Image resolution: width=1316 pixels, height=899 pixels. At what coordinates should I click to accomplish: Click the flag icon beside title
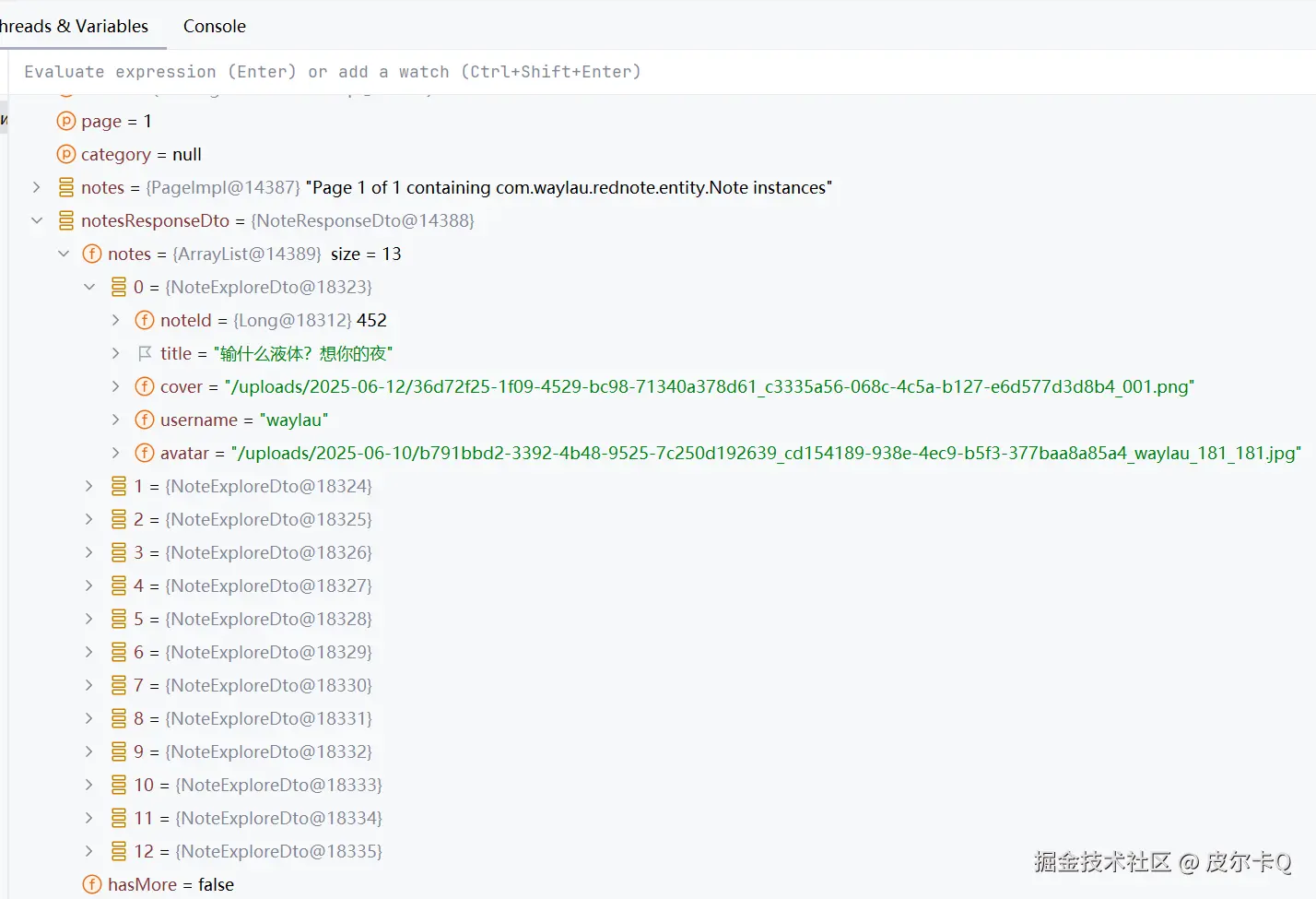(x=145, y=353)
